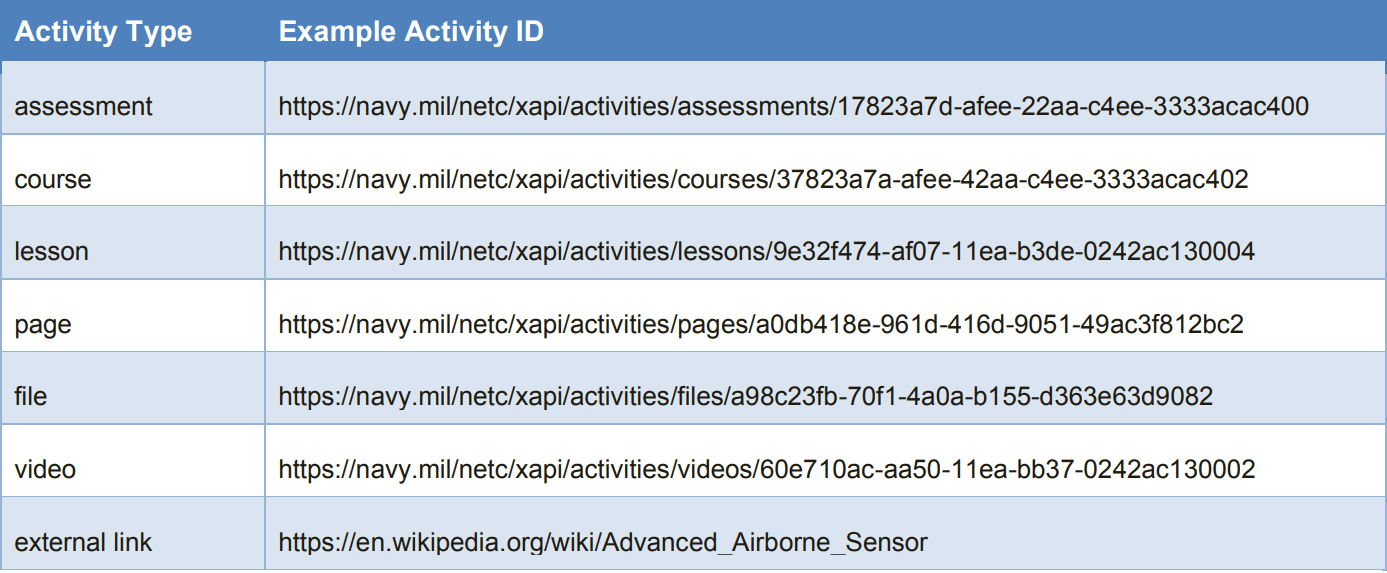The width and height of the screenshot is (1387, 573).
Task: Select the course activity type cell
Action: 53,180
